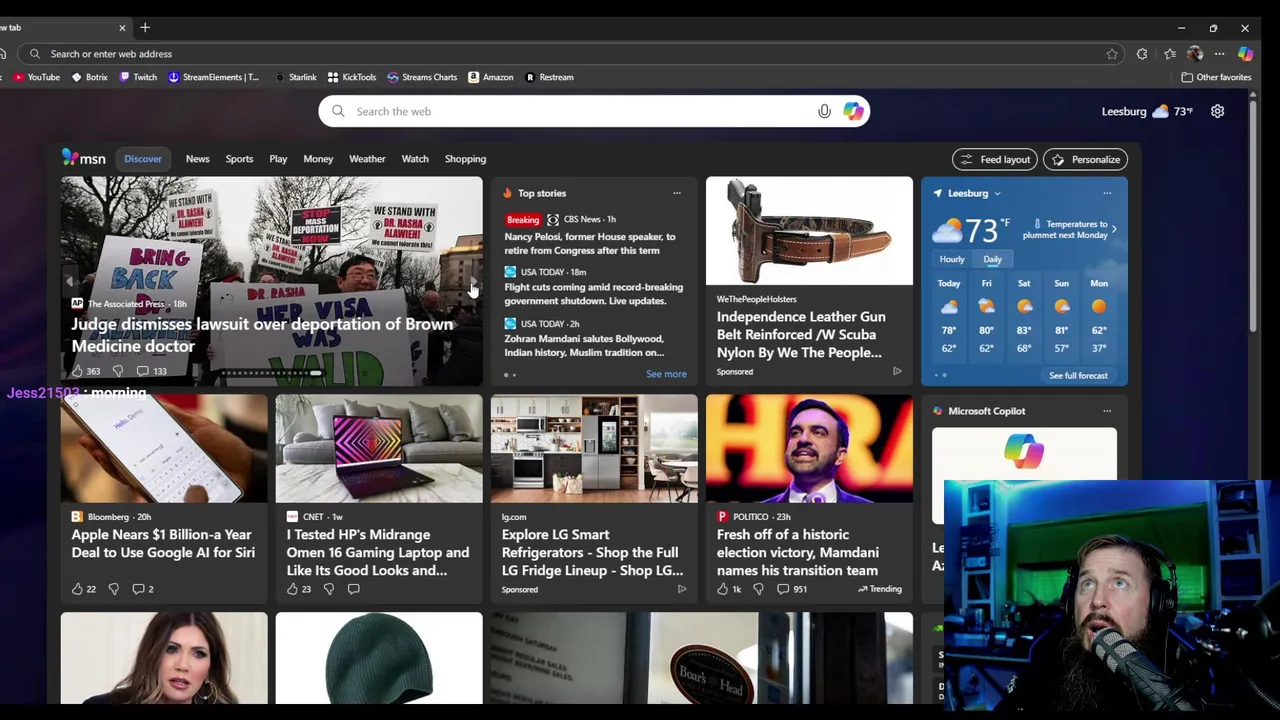The width and height of the screenshot is (1280, 720).
Task: Open the browser profile avatar
Action: pyautogui.click(x=1195, y=54)
